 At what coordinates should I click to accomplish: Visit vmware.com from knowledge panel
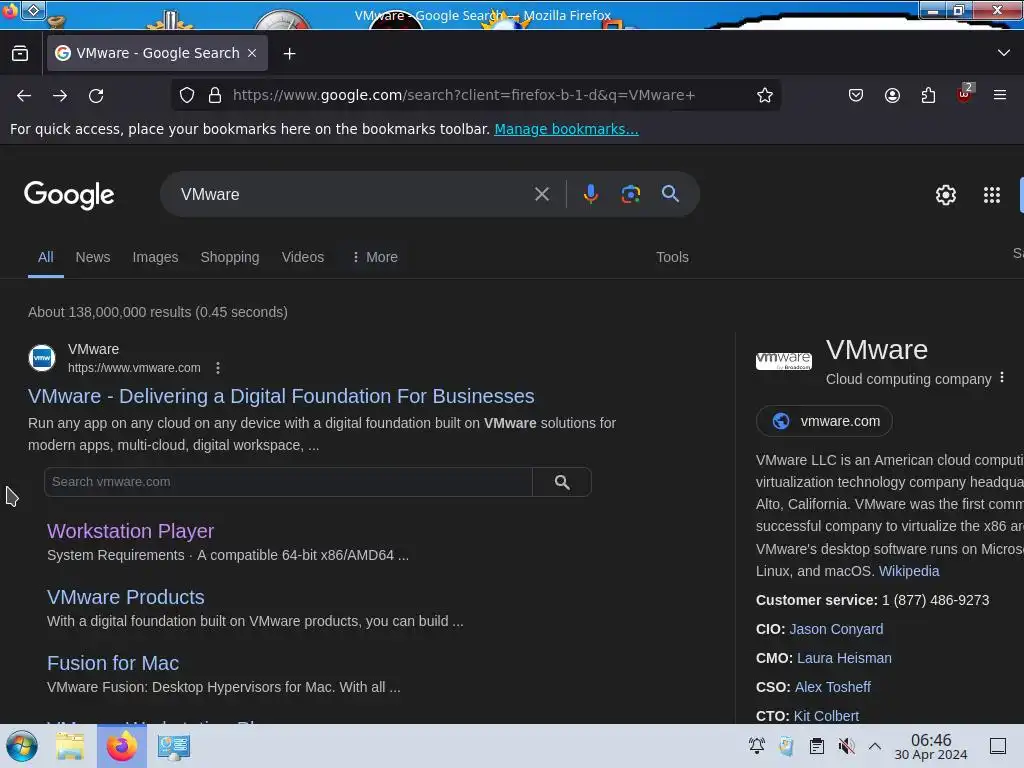click(824, 421)
